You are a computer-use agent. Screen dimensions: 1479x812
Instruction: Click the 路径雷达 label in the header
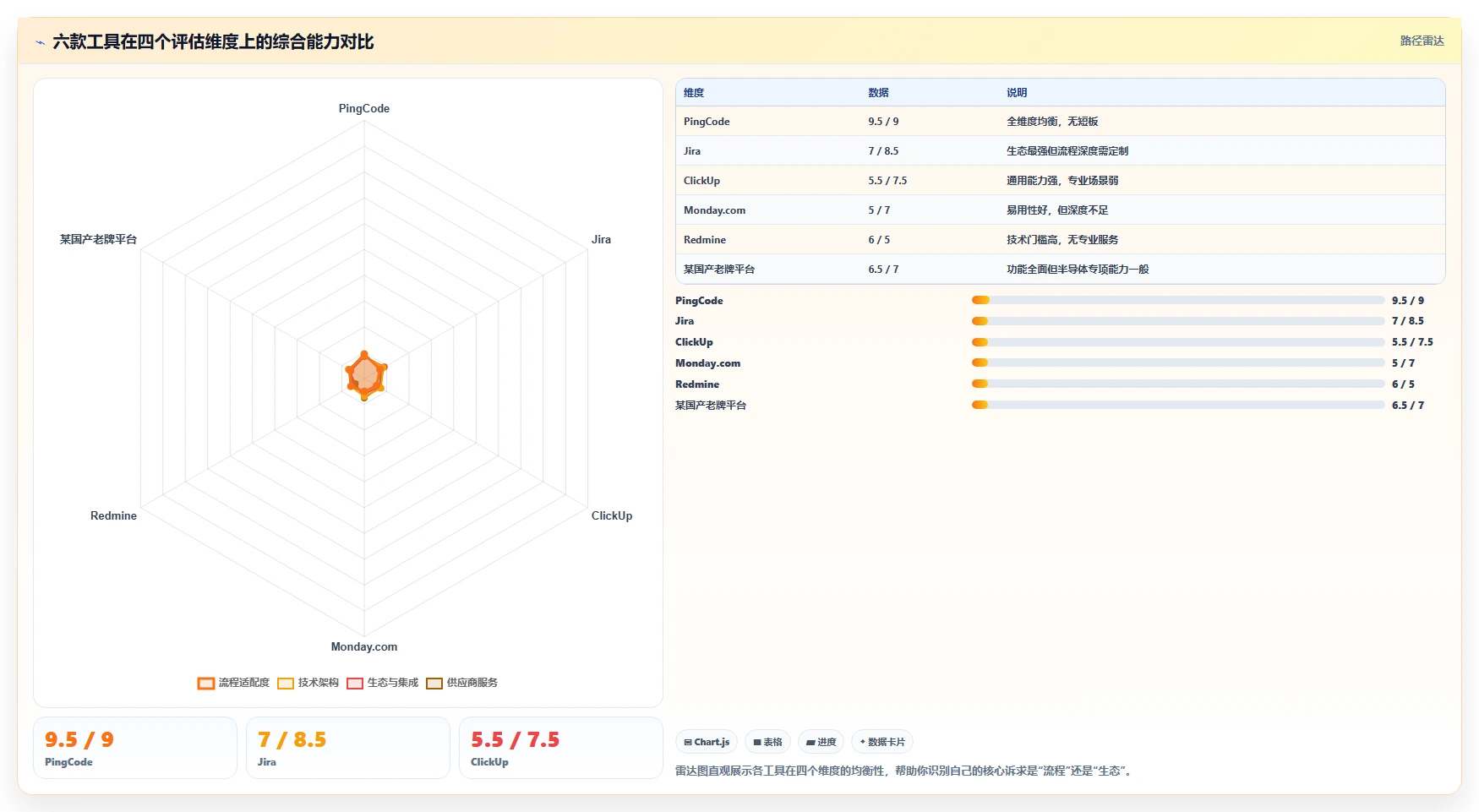[x=1422, y=41]
